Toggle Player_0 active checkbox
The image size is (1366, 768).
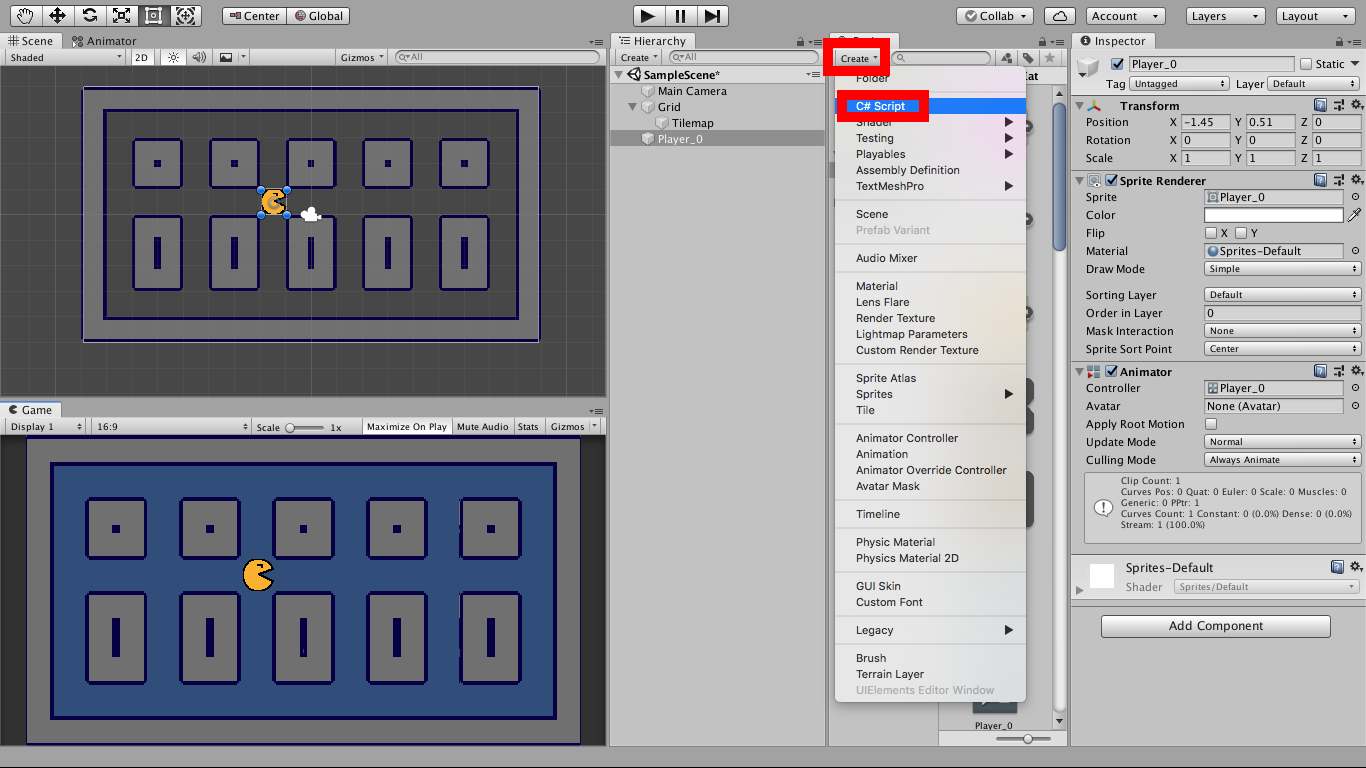point(1117,64)
